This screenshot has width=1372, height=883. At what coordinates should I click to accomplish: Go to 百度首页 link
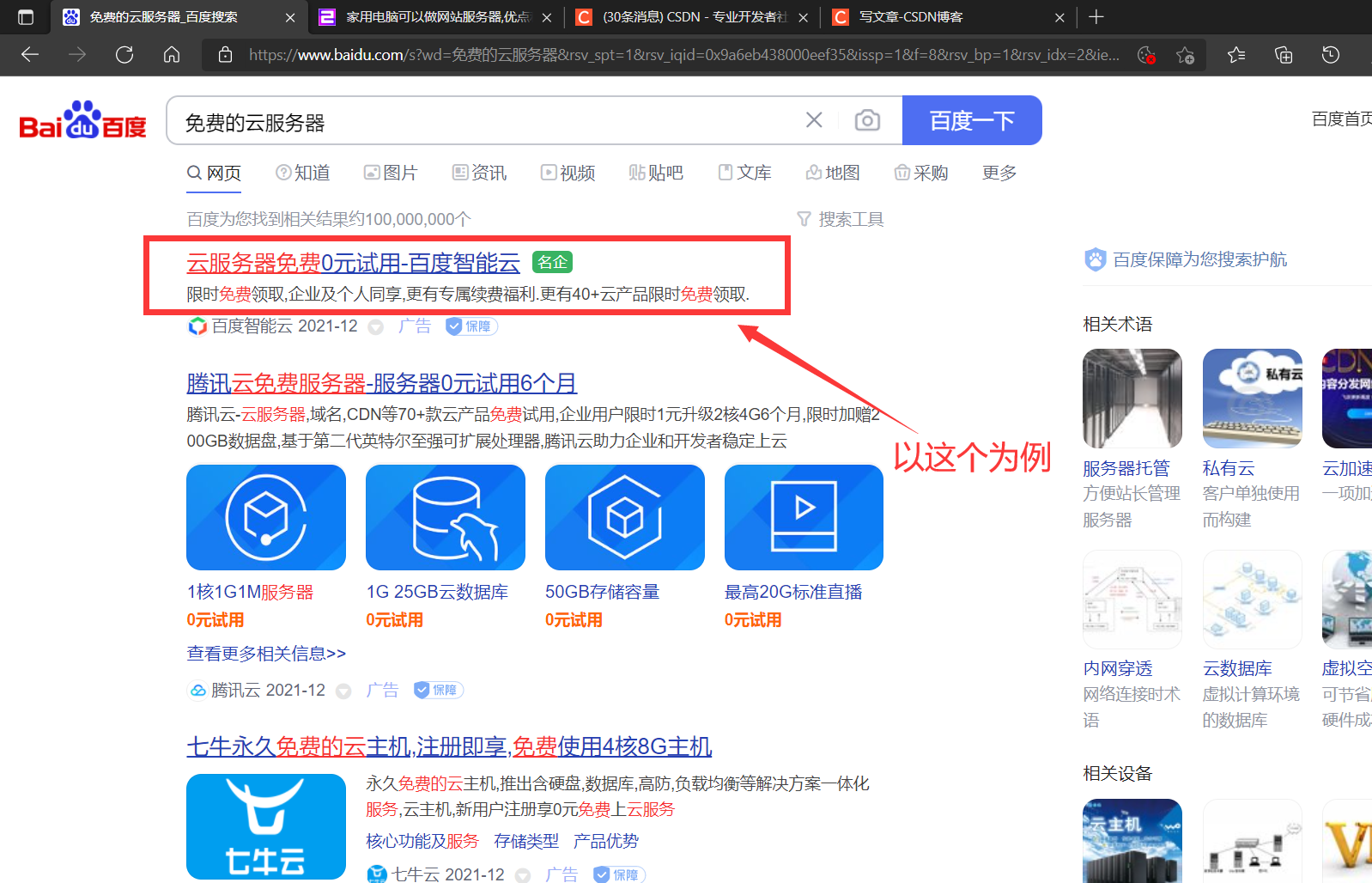pos(1341,119)
